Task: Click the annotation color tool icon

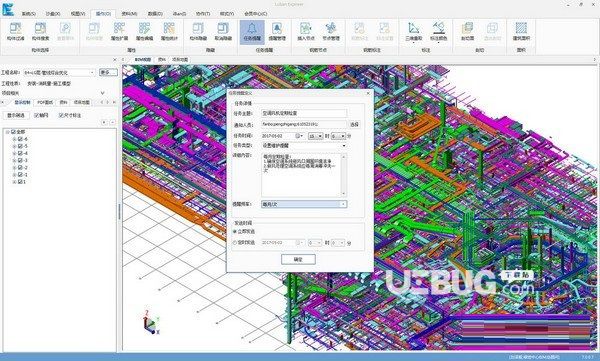Action: coord(439,31)
